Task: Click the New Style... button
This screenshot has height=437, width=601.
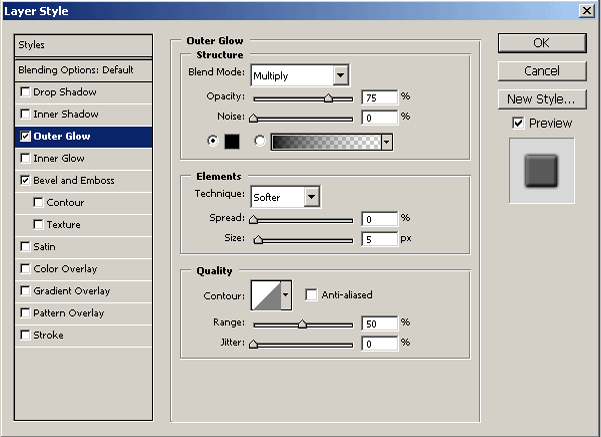Action: [541, 99]
